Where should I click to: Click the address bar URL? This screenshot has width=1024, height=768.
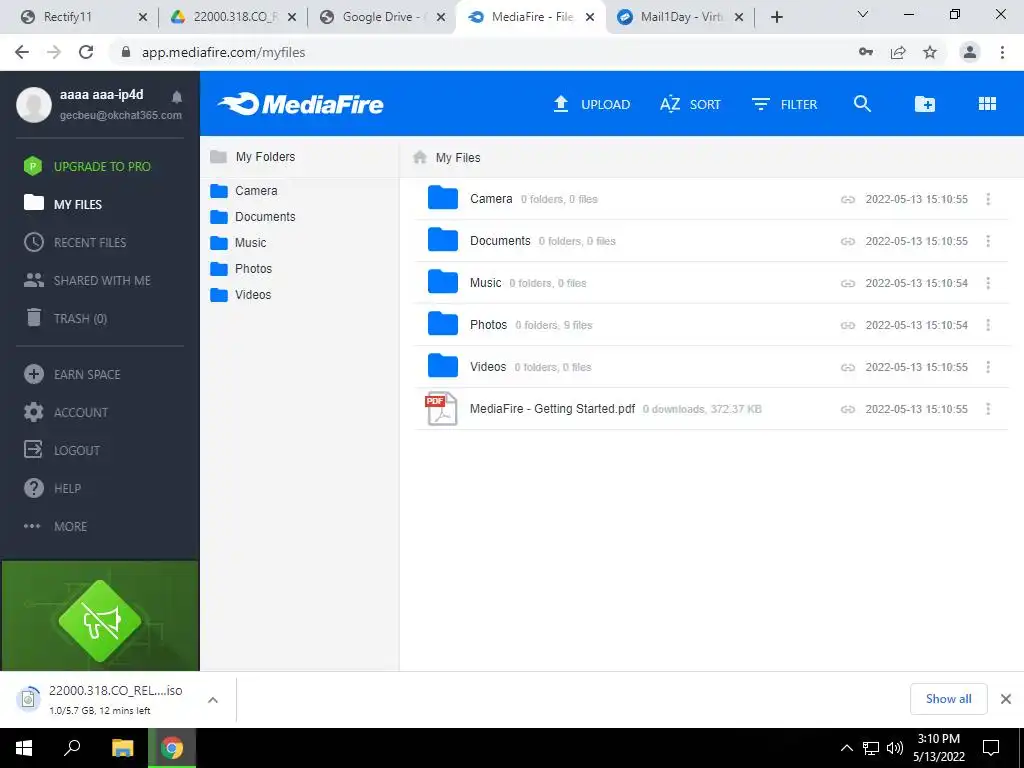coord(223,52)
